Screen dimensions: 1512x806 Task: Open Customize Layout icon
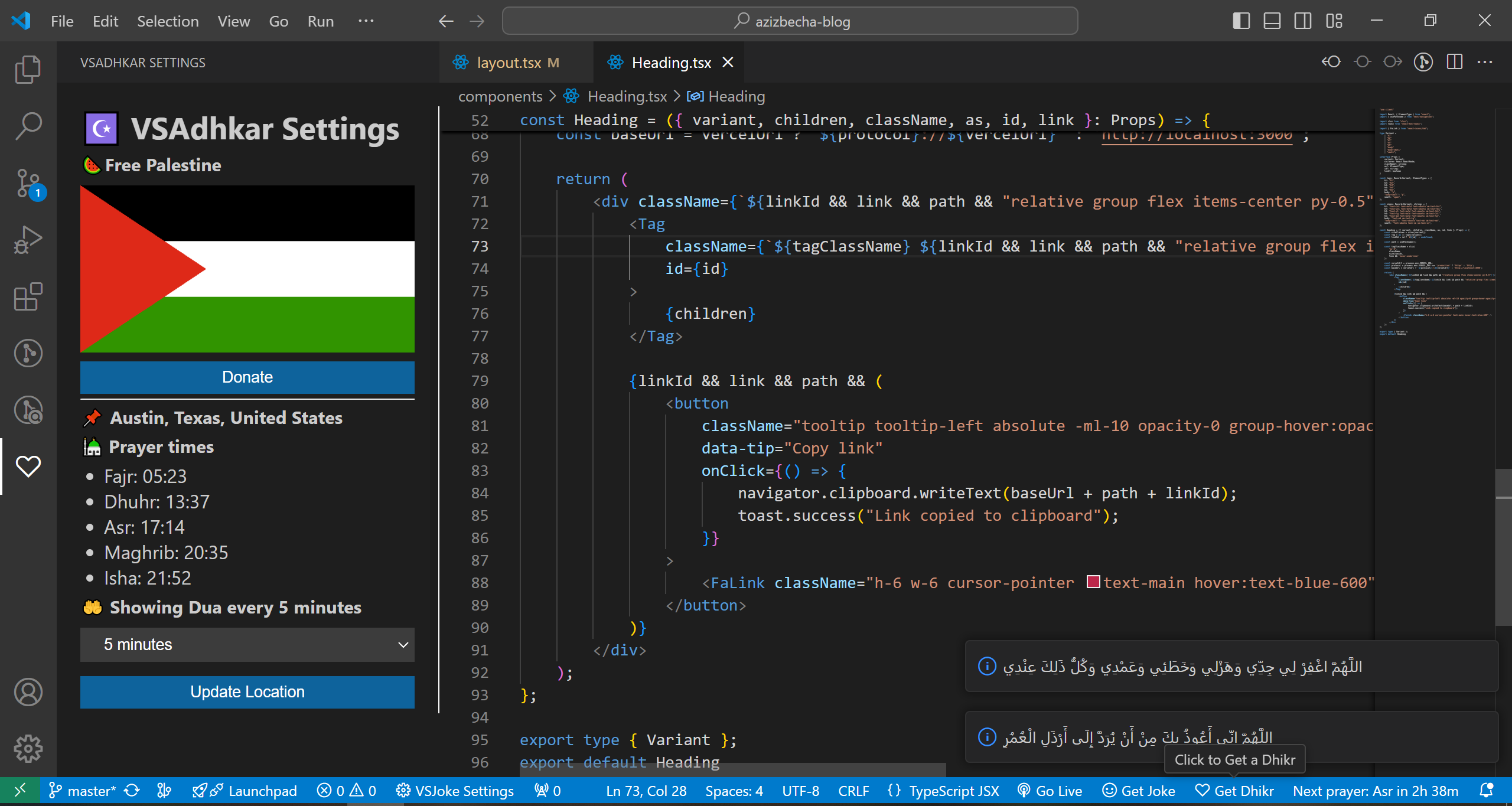click(x=1334, y=21)
